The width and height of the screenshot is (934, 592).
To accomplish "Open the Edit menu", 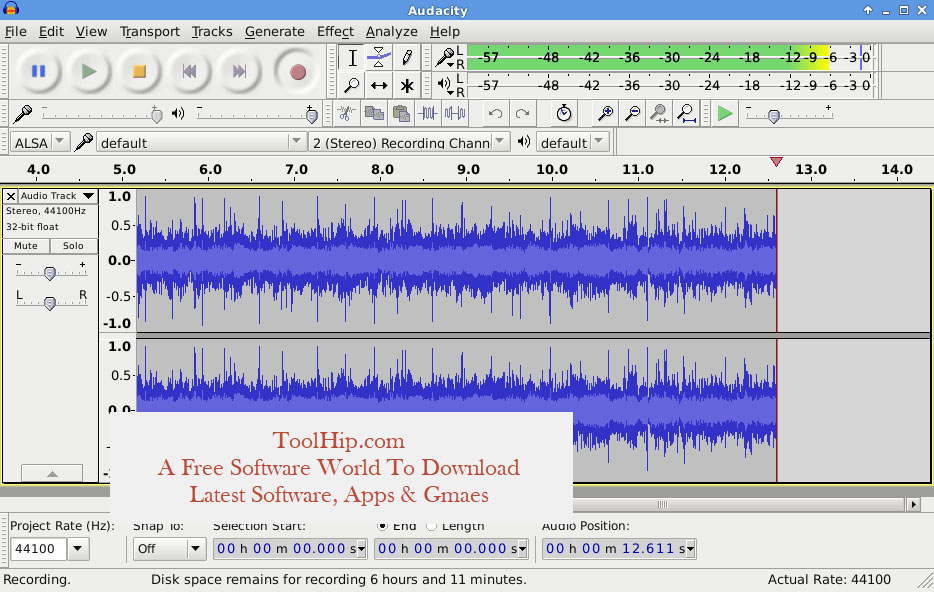I will point(51,32).
